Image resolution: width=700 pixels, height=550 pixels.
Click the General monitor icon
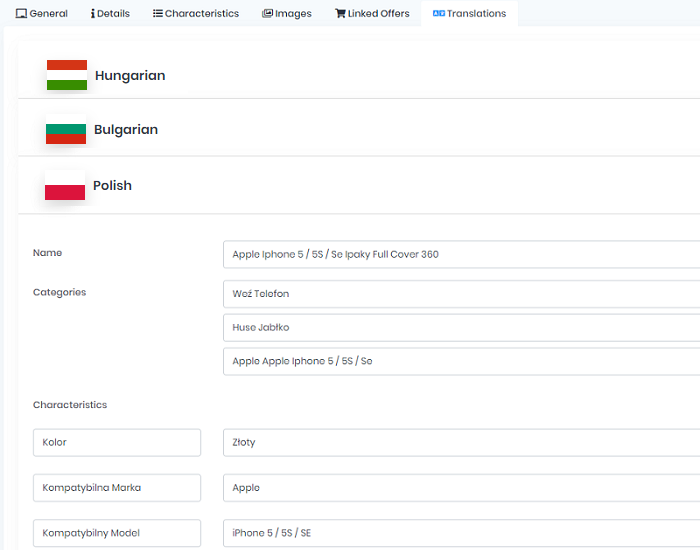(x=21, y=13)
